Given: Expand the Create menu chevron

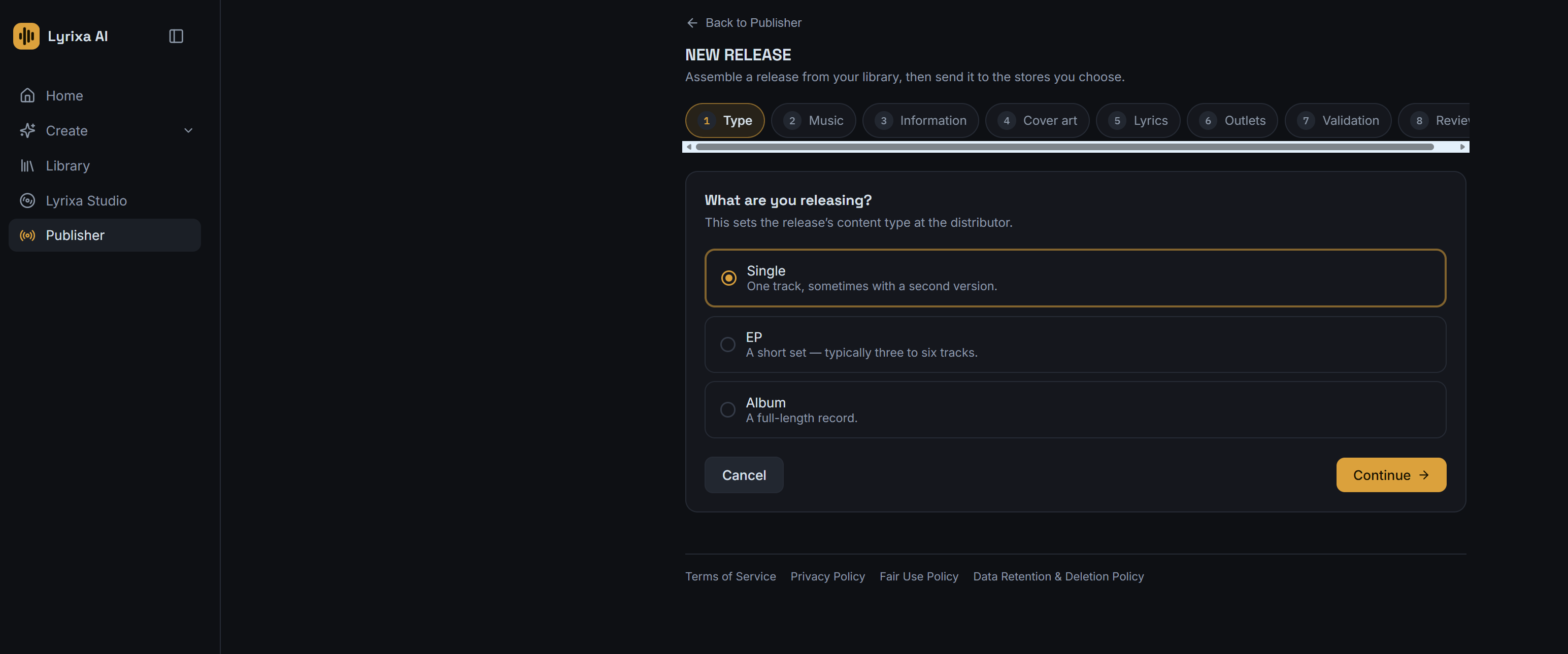Looking at the screenshot, I should coord(188,131).
